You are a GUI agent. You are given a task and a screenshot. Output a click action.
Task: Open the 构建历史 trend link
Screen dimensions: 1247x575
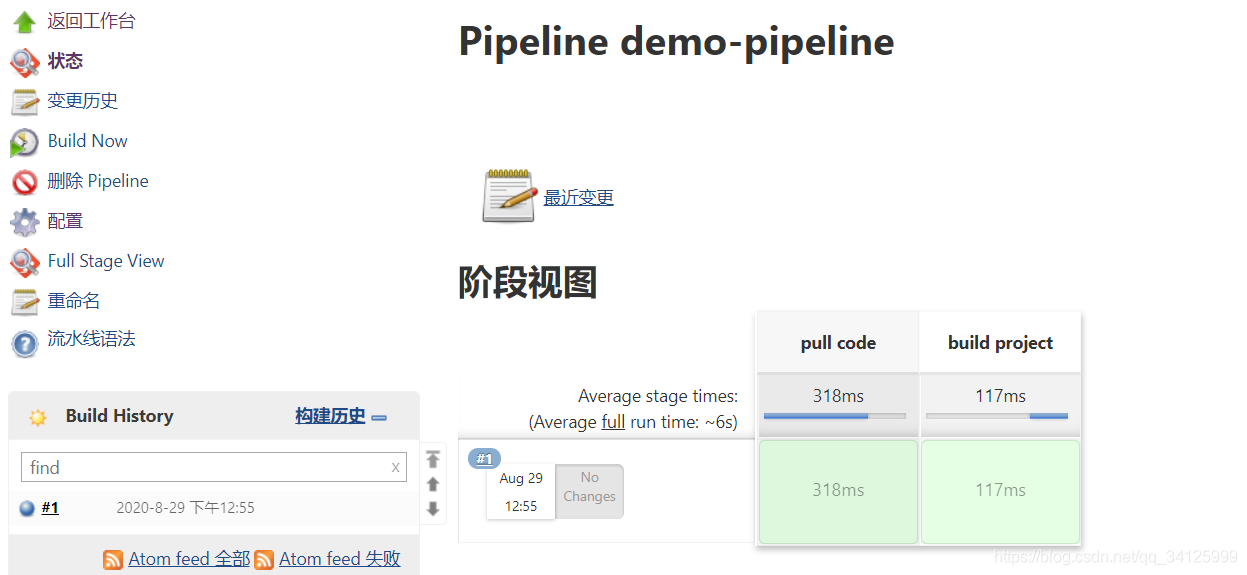pos(330,416)
